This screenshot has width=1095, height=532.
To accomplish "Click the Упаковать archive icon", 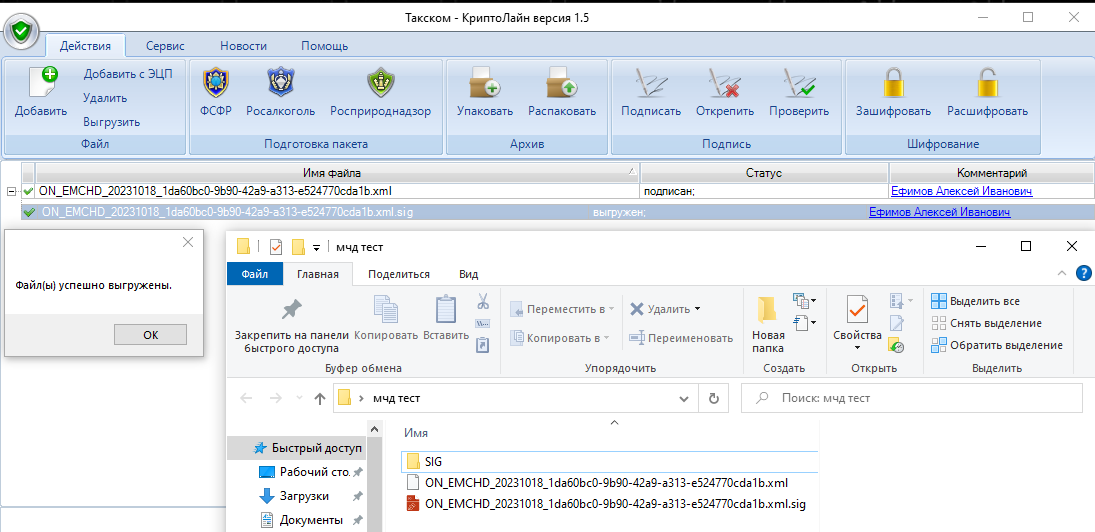I will tap(485, 82).
